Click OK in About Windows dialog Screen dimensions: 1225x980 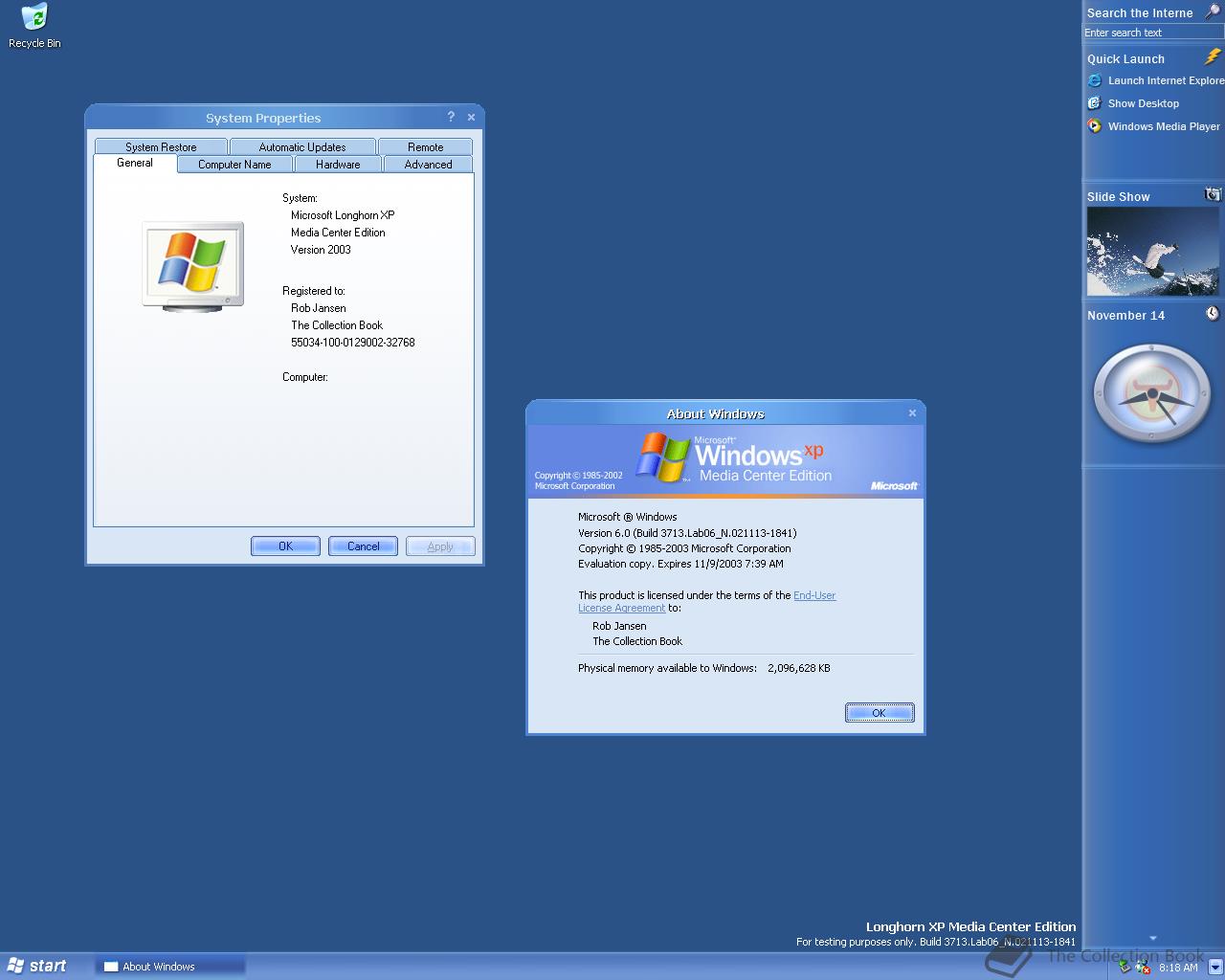[880, 712]
